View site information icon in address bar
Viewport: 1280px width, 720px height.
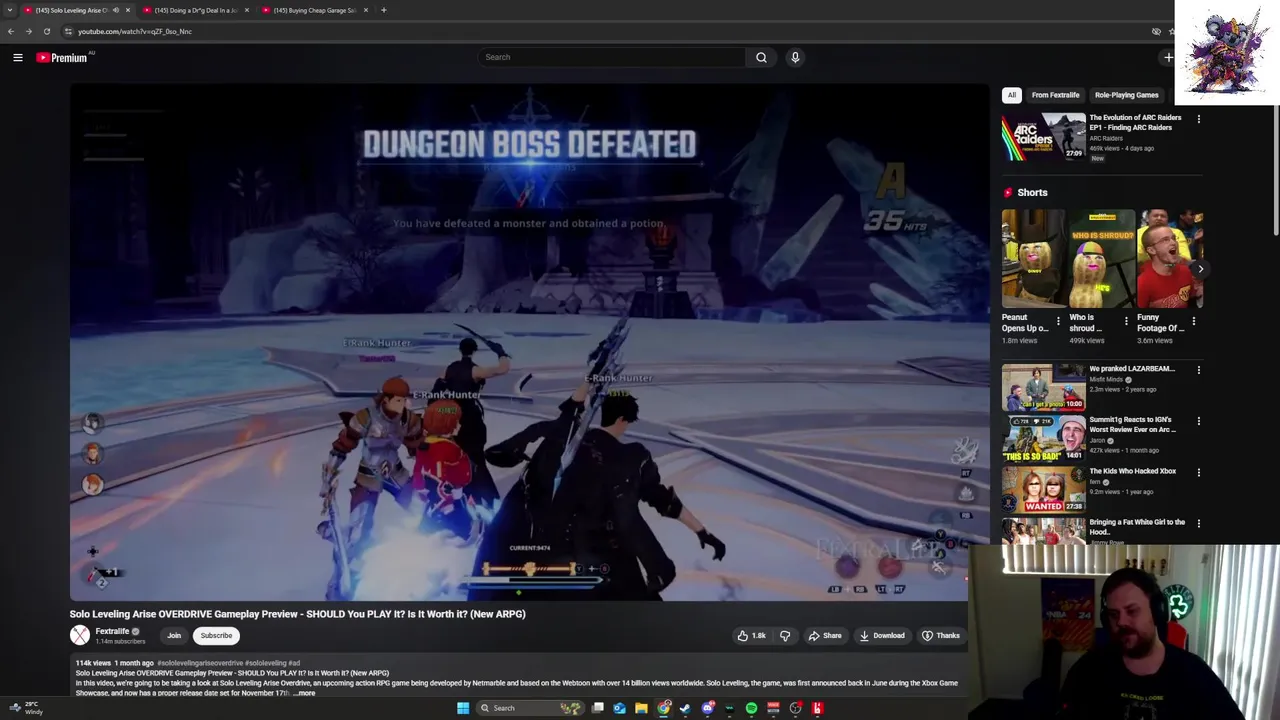pos(68,31)
